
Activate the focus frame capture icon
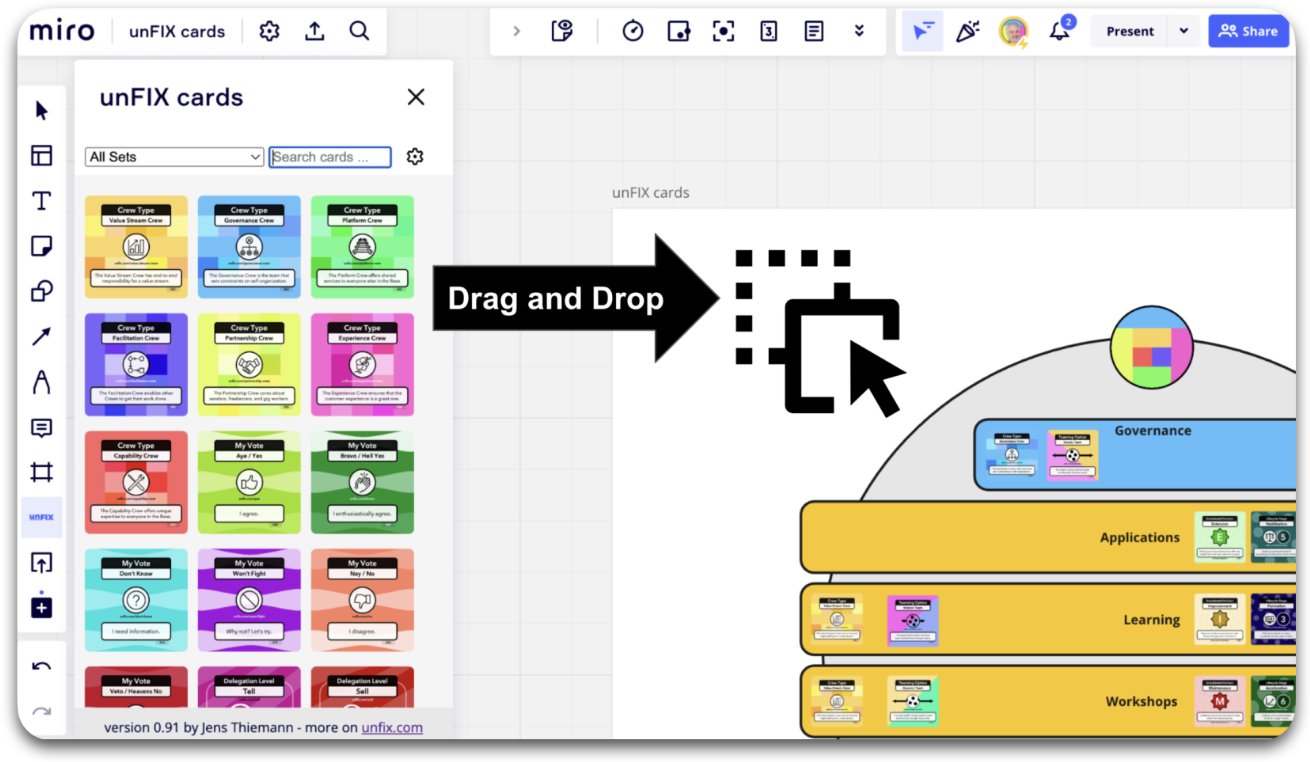click(x=723, y=31)
